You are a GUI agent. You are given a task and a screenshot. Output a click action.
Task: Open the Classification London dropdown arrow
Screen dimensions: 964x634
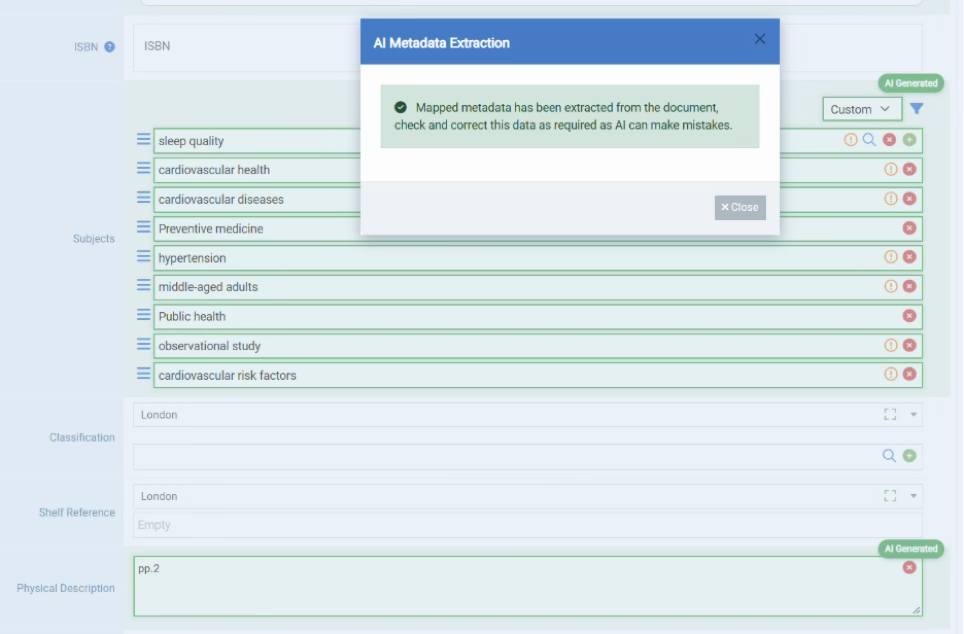(x=914, y=414)
